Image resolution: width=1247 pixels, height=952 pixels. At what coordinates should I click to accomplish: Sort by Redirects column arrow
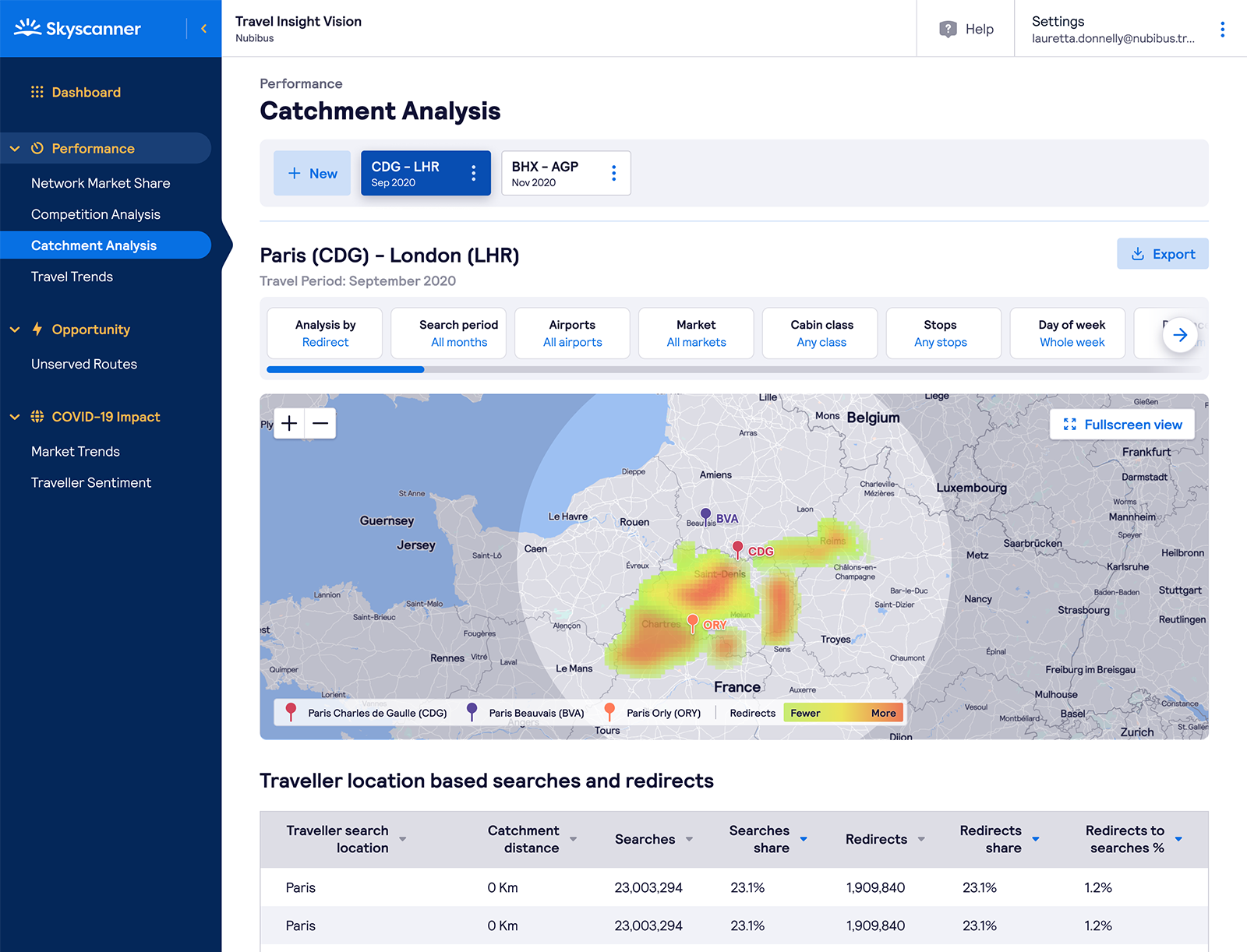[921, 839]
